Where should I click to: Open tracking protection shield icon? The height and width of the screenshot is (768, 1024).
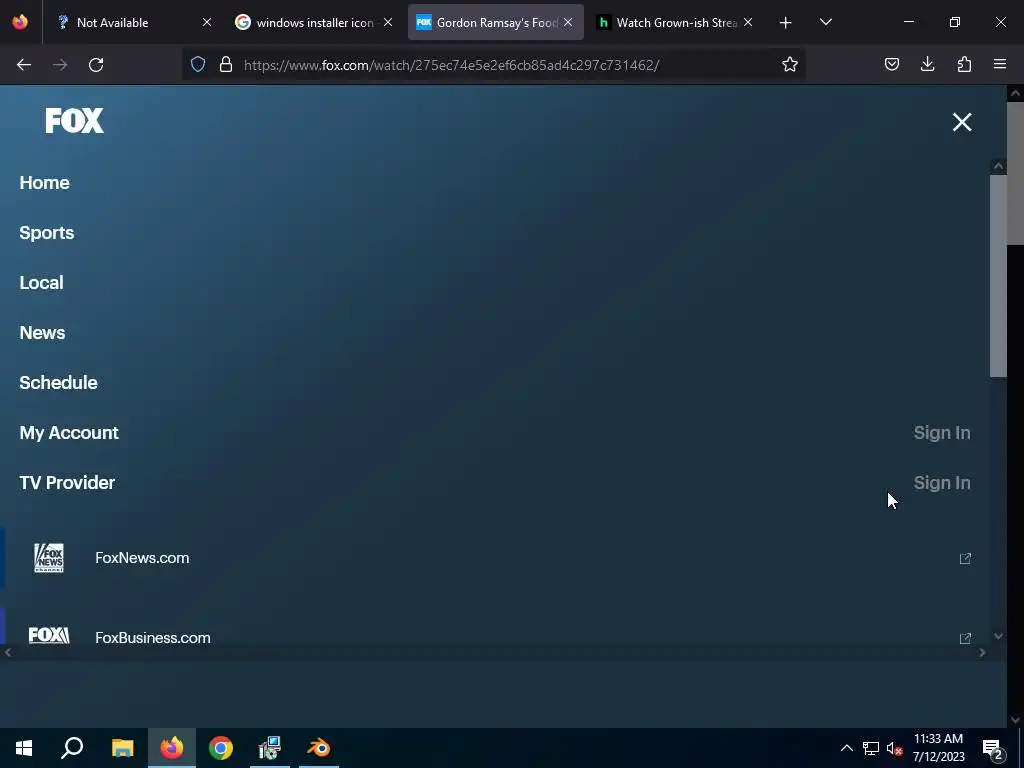tap(198, 64)
